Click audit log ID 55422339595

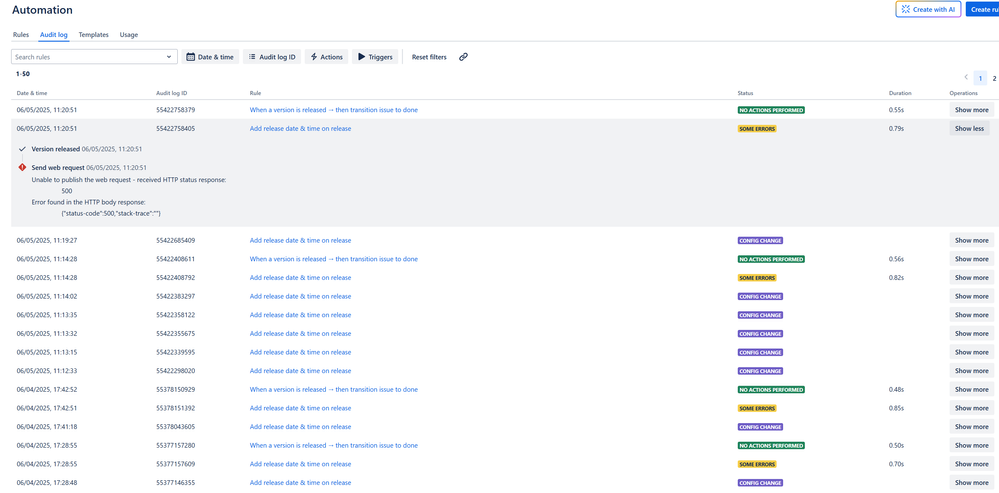click(x=176, y=352)
